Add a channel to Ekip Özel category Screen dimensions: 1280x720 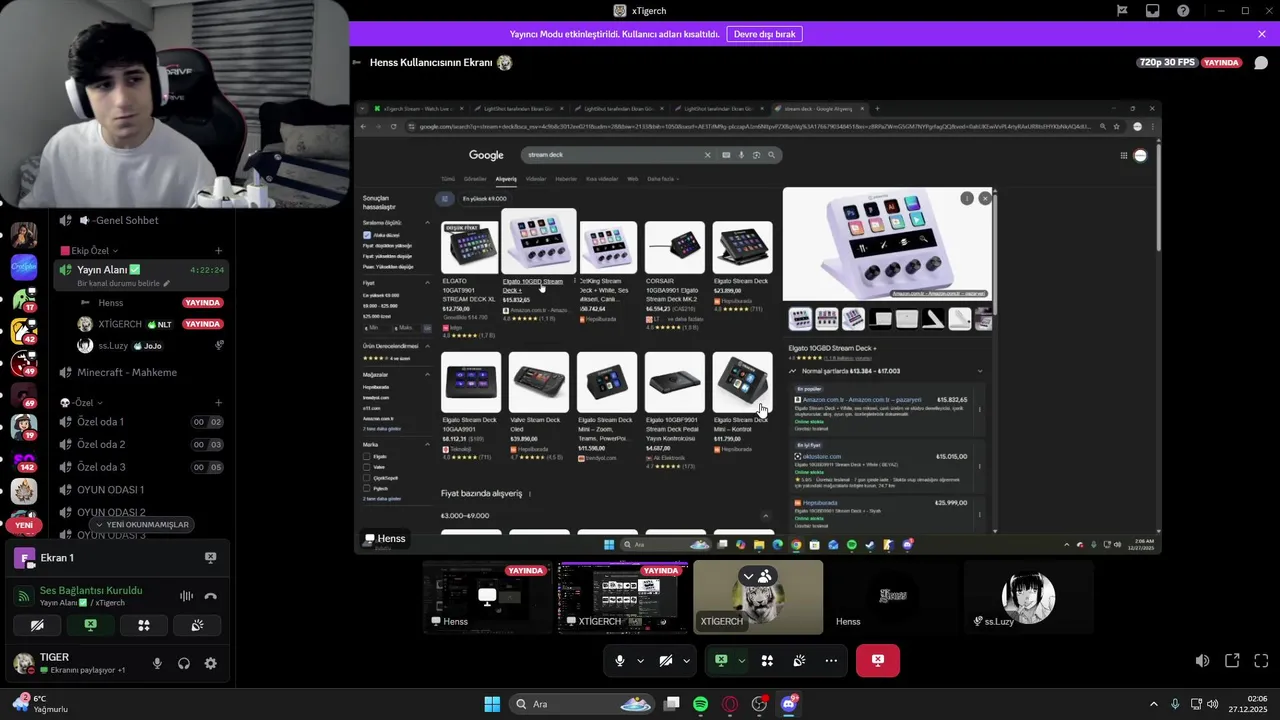click(x=218, y=251)
